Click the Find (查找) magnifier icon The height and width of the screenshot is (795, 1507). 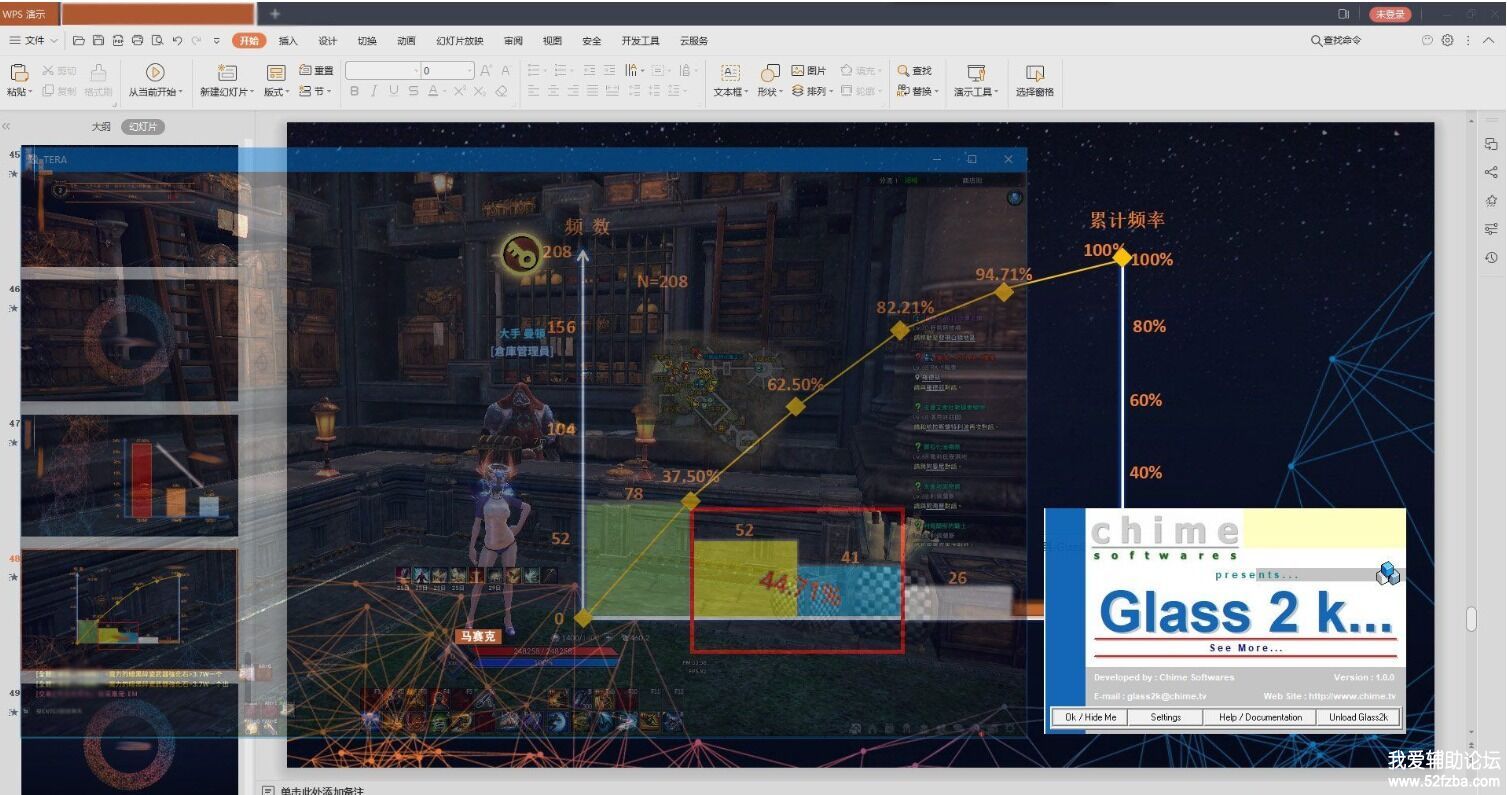coord(903,71)
